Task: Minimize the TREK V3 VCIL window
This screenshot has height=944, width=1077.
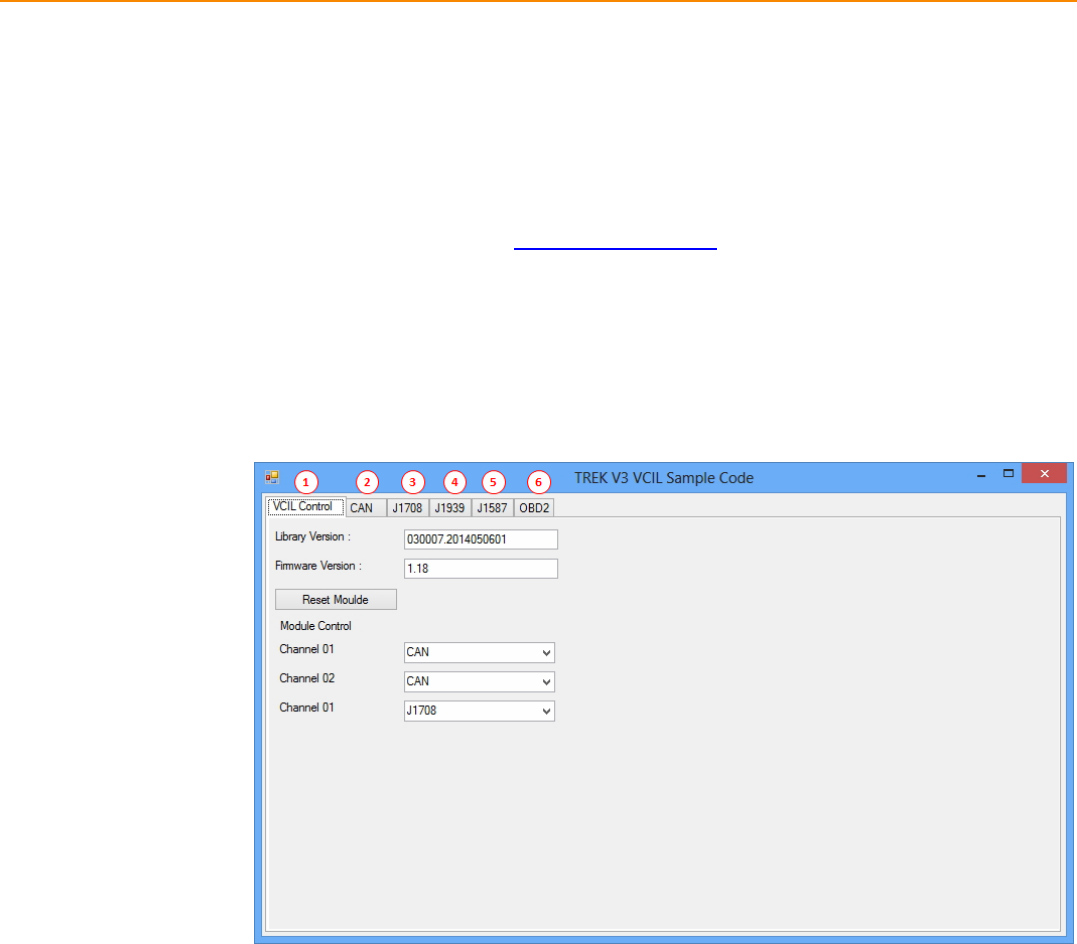Action: point(982,474)
